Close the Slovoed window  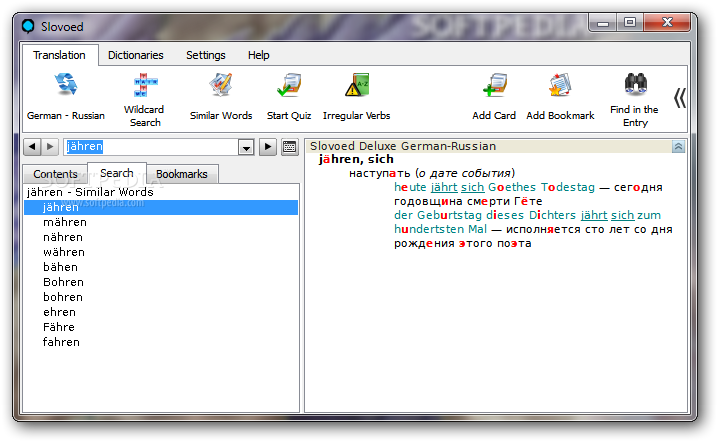(x=667, y=22)
